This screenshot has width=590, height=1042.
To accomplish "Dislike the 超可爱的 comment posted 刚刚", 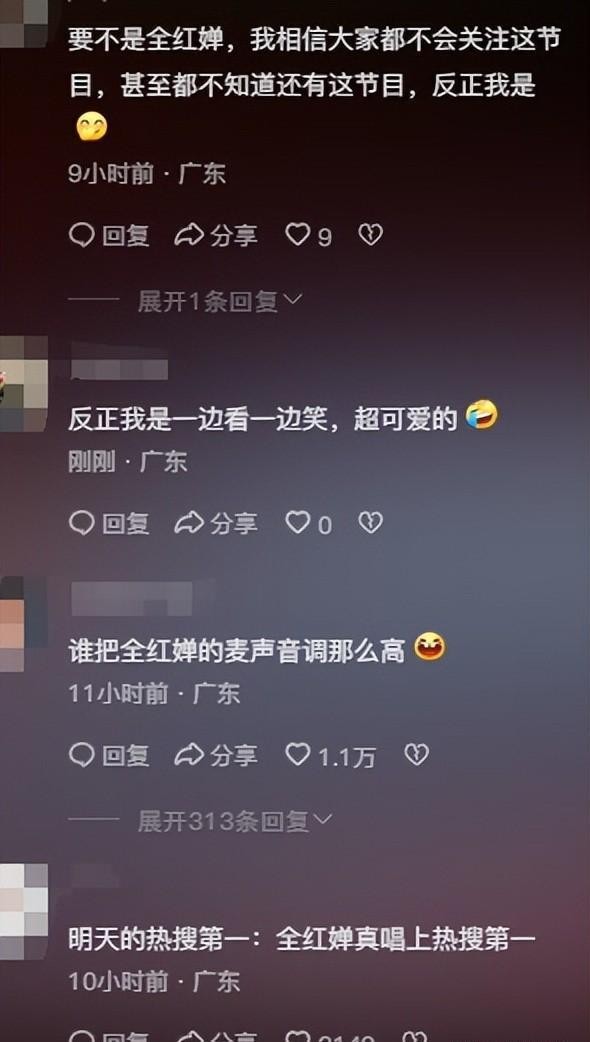I will tap(371, 523).
